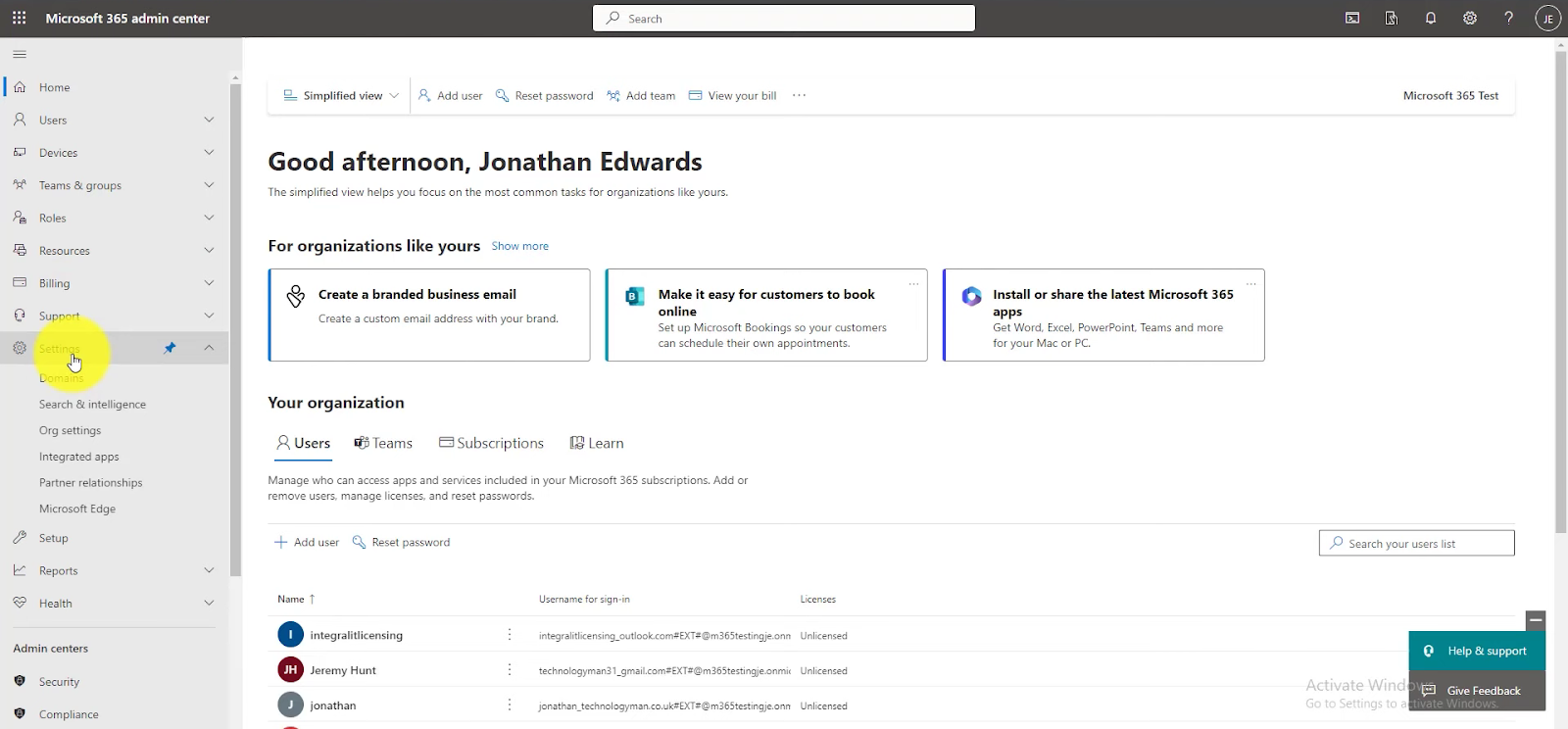1568x729 pixels.
Task: Click more options ellipsis for jonathan row
Action: coord(510,705)
